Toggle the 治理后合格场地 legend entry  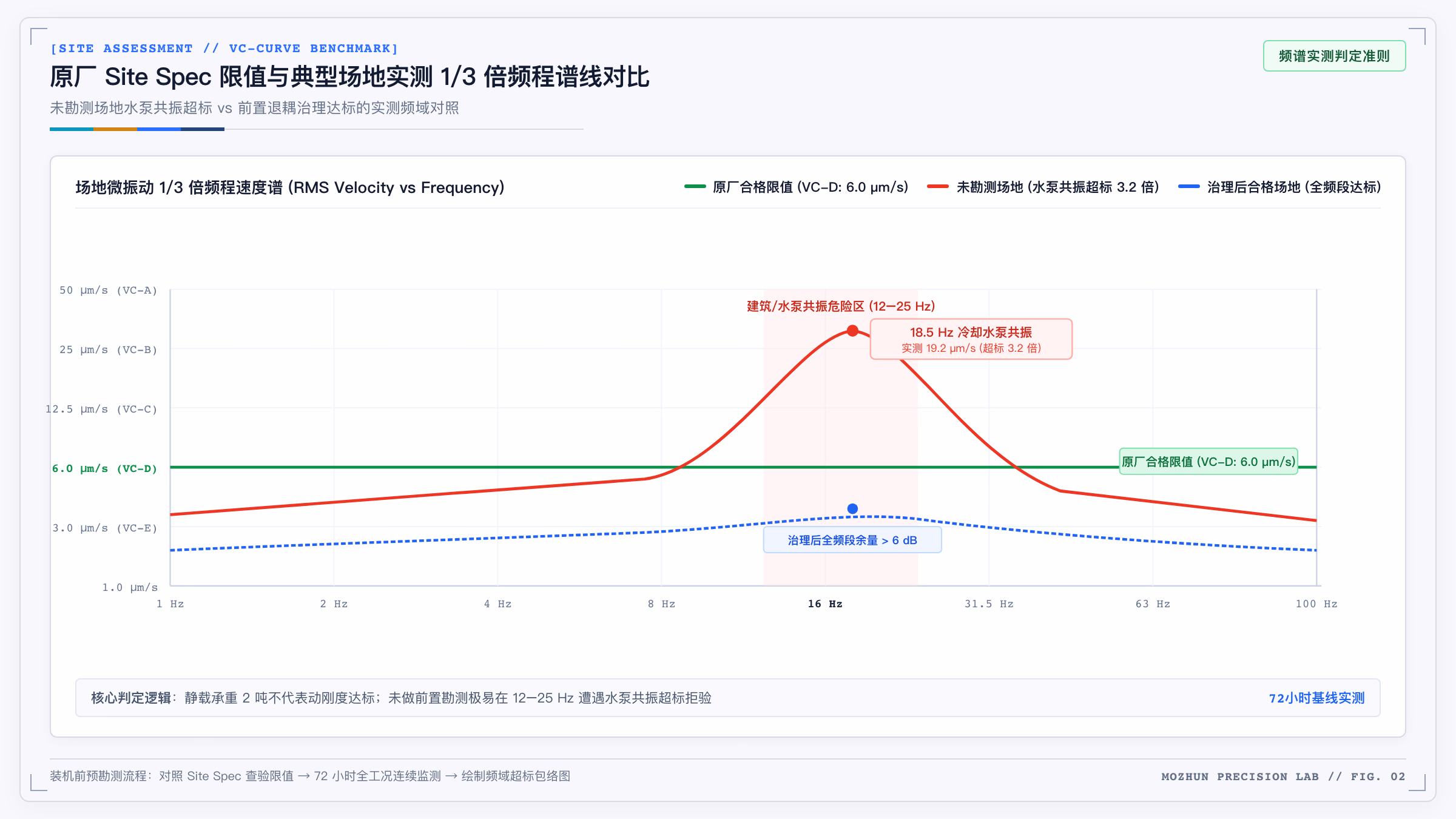coord(1279,187)
